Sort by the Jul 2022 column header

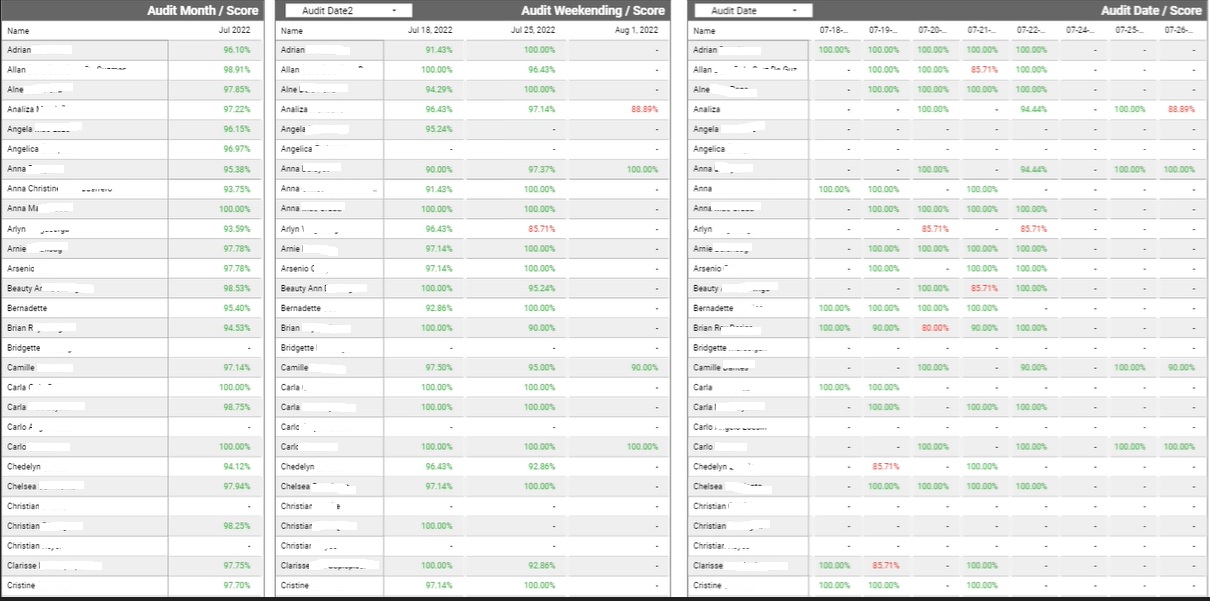coord(234,31)
